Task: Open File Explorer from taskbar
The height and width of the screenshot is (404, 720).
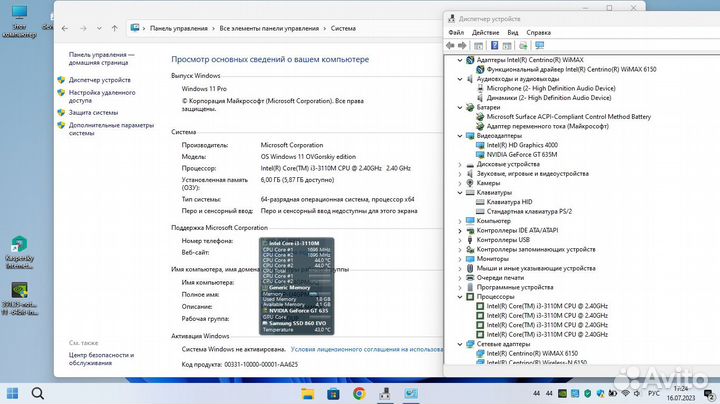Action: pos(308,393)
